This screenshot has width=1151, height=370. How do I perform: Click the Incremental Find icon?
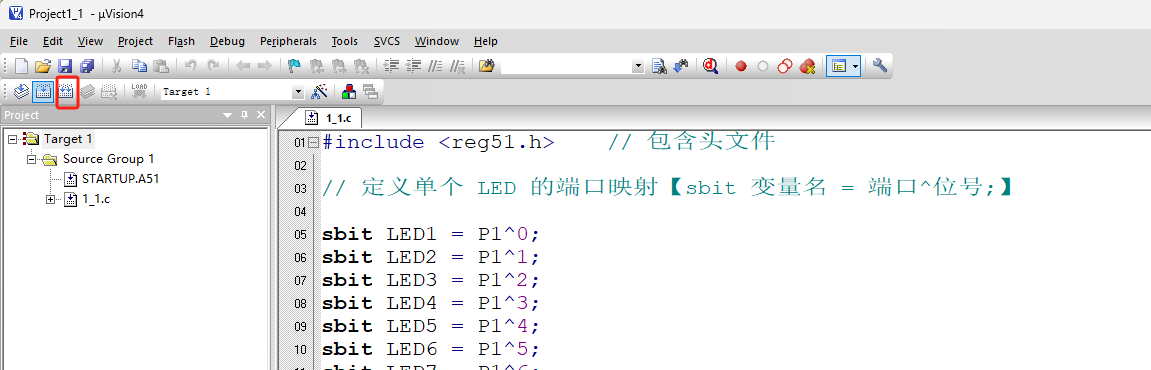681,66
